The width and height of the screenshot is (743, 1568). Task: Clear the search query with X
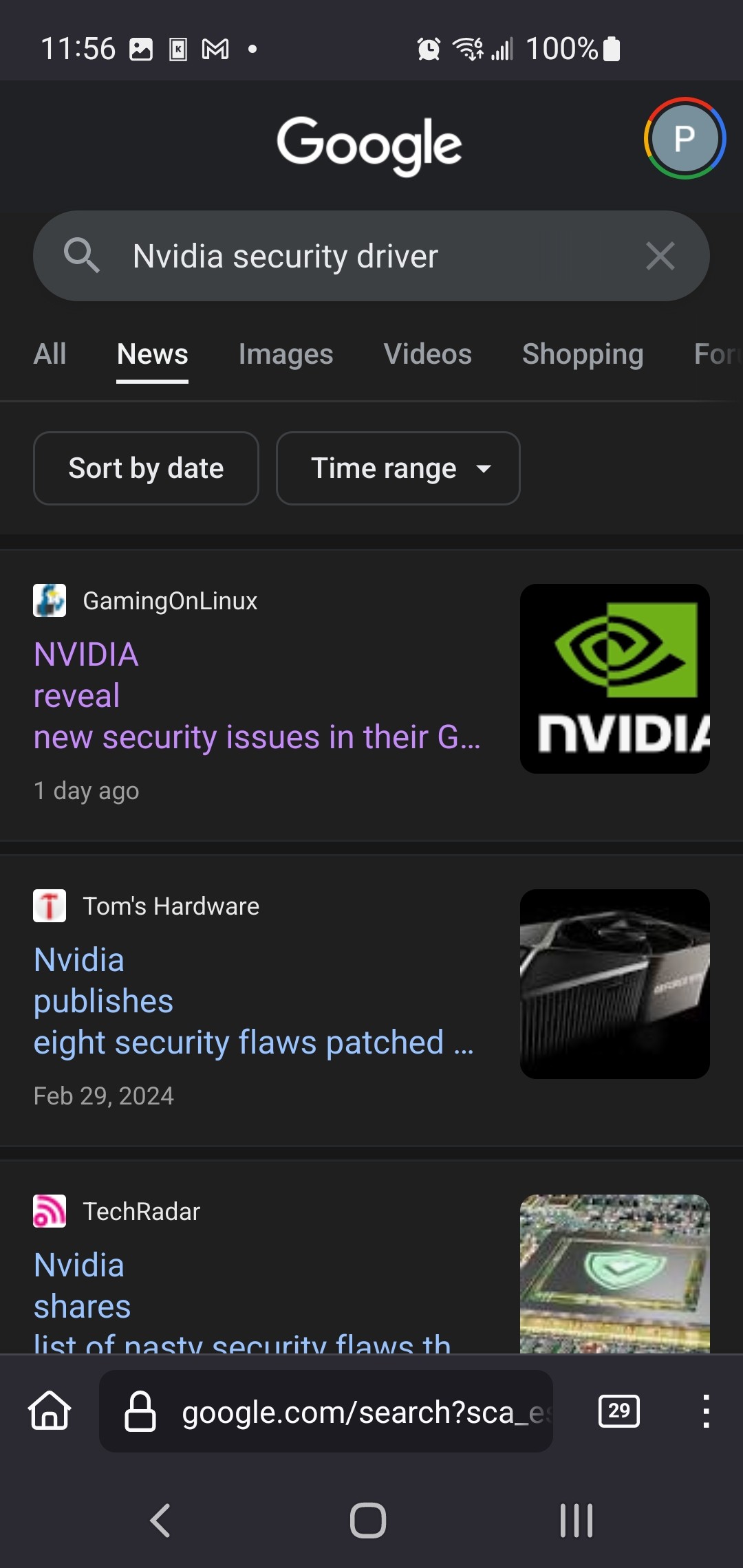(660, 257)
